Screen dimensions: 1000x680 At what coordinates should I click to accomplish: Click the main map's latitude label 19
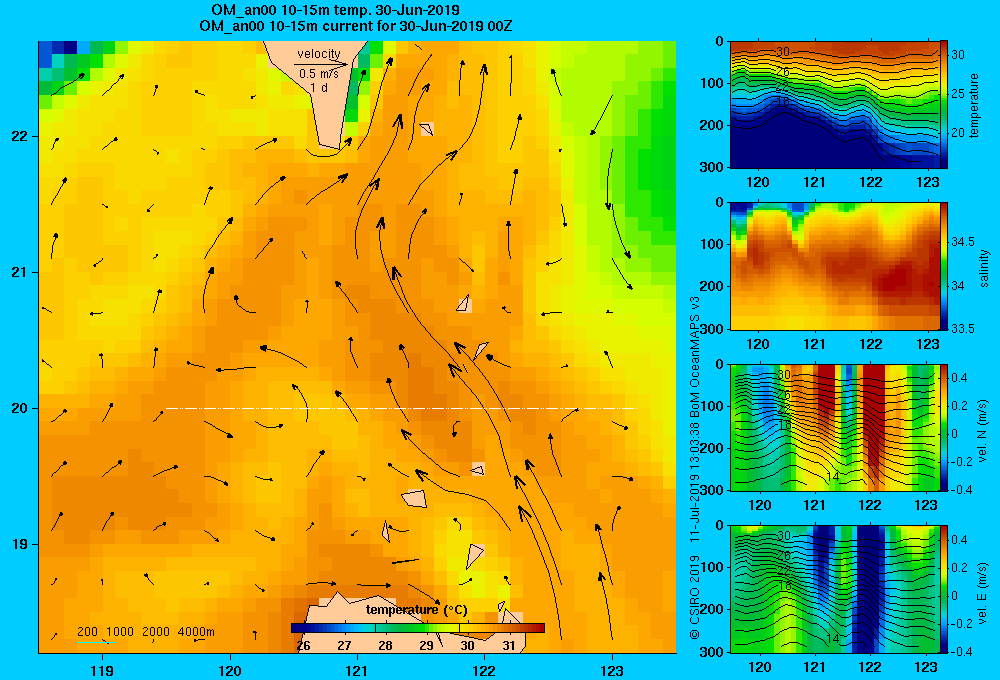[x=19, y=544]
